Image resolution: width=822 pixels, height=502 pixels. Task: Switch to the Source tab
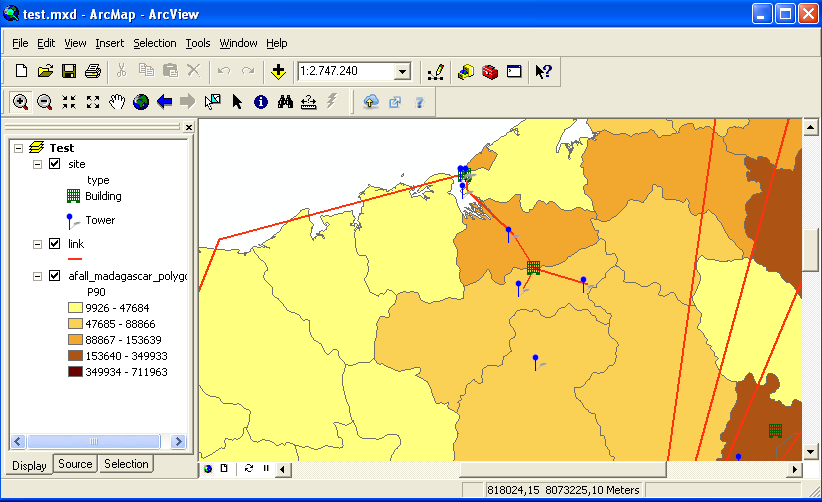75,464
